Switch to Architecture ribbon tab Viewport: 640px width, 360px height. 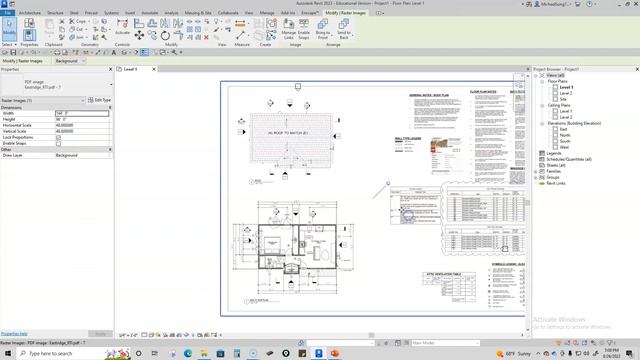point(30,13)
